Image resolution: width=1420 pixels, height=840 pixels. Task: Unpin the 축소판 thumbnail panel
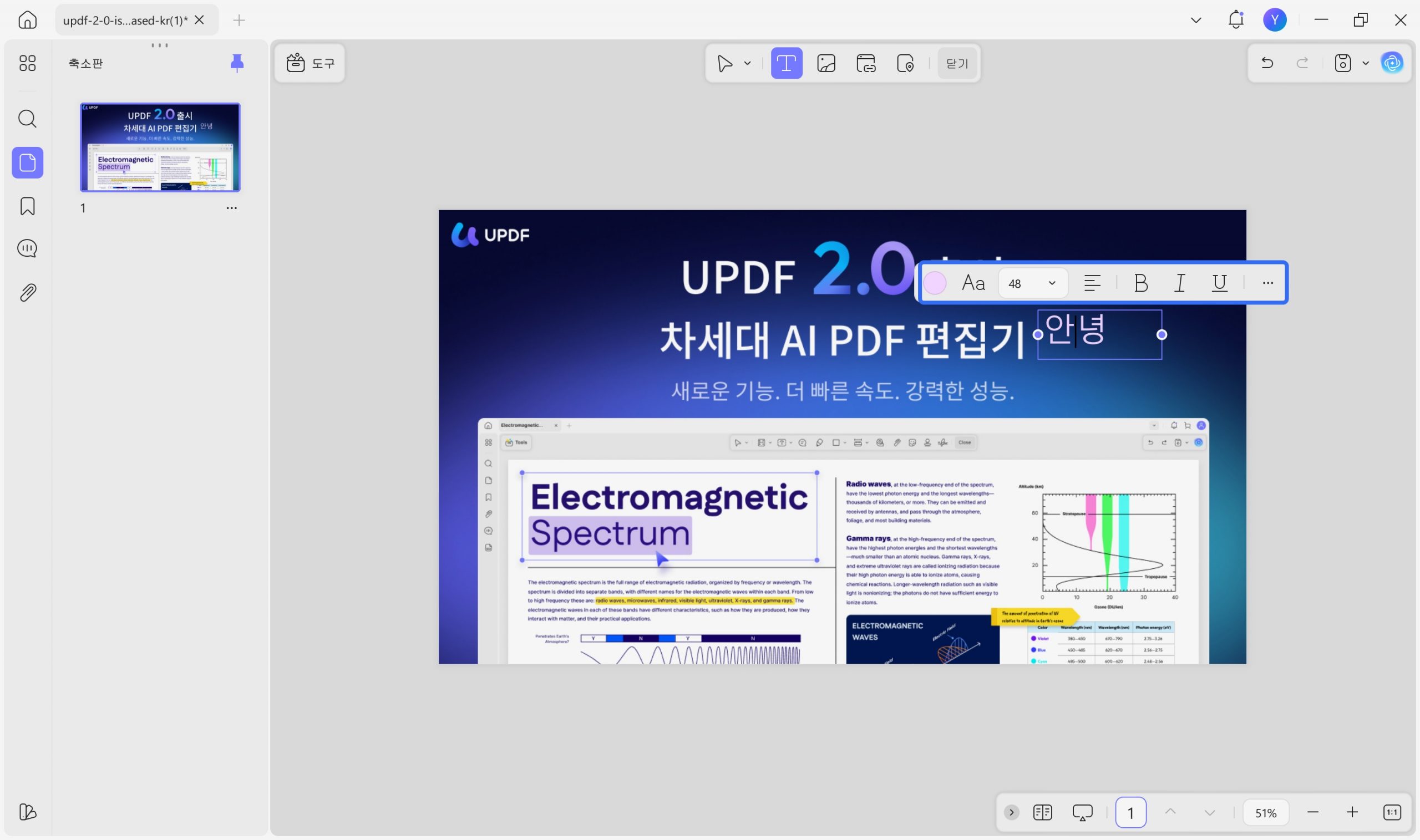[x=237, y=63]
